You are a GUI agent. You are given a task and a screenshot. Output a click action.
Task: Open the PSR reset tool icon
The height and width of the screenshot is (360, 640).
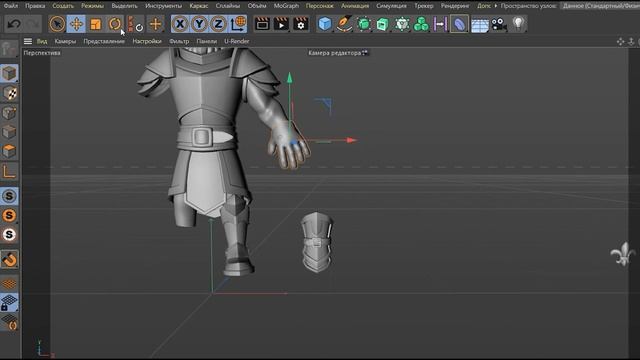pos(136,24)
